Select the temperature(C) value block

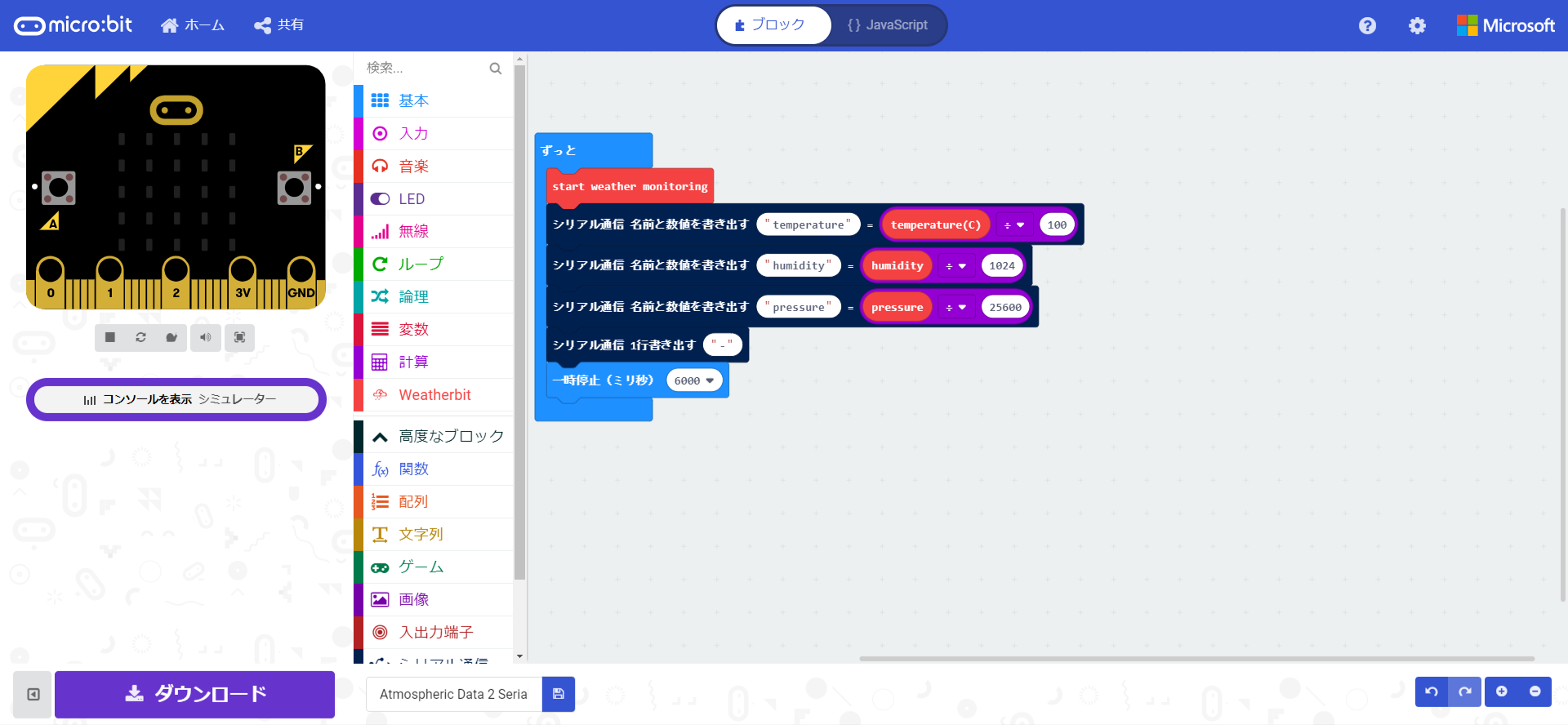point(936,225)
